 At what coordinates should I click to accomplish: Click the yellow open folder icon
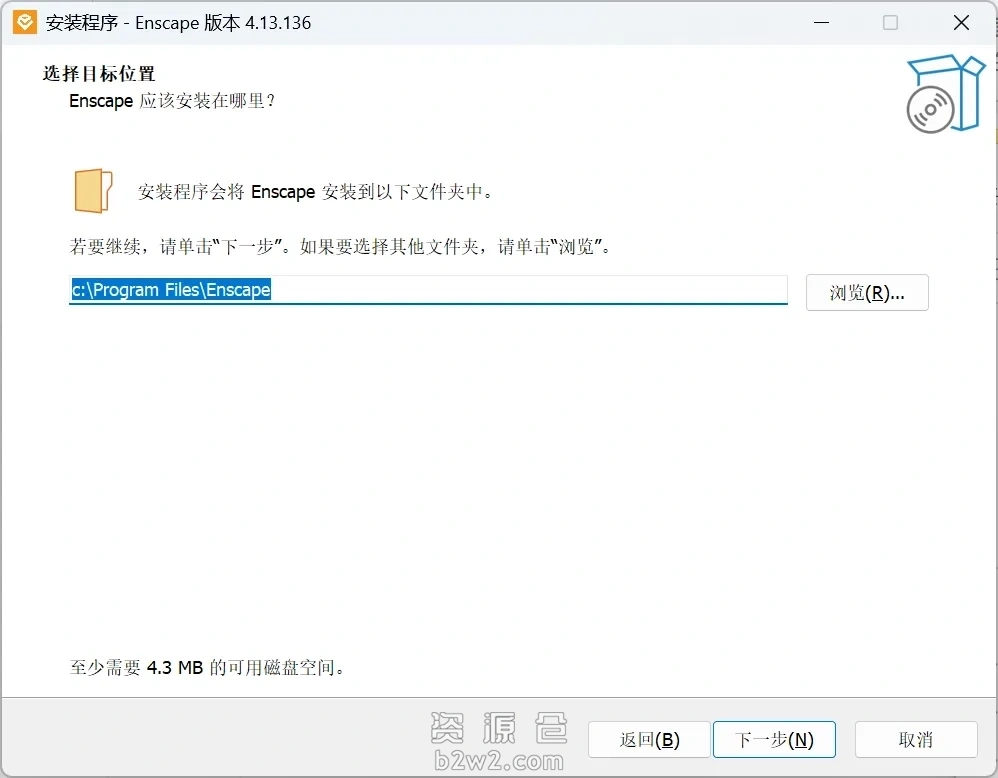click(93, 190)
